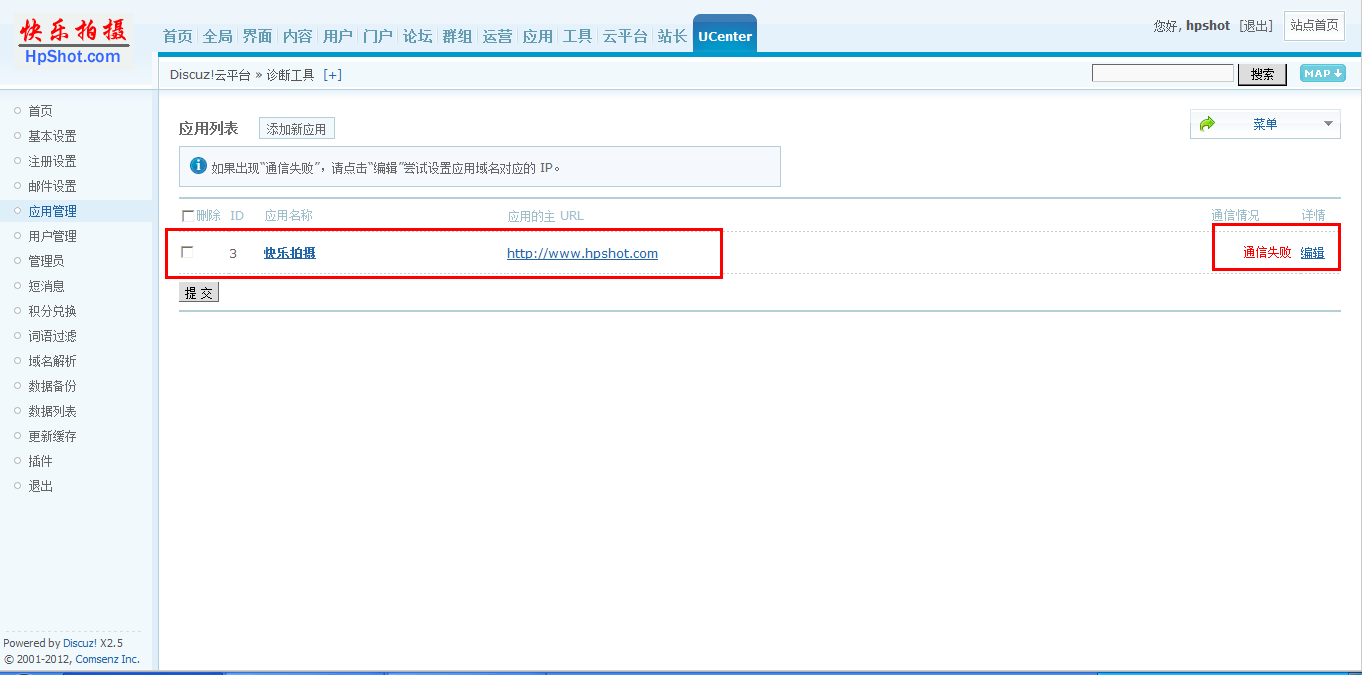The image size is (1362, 675).
Task: Tick the 删除 select-all checkbox in header
Action: [x=187, y=215]
